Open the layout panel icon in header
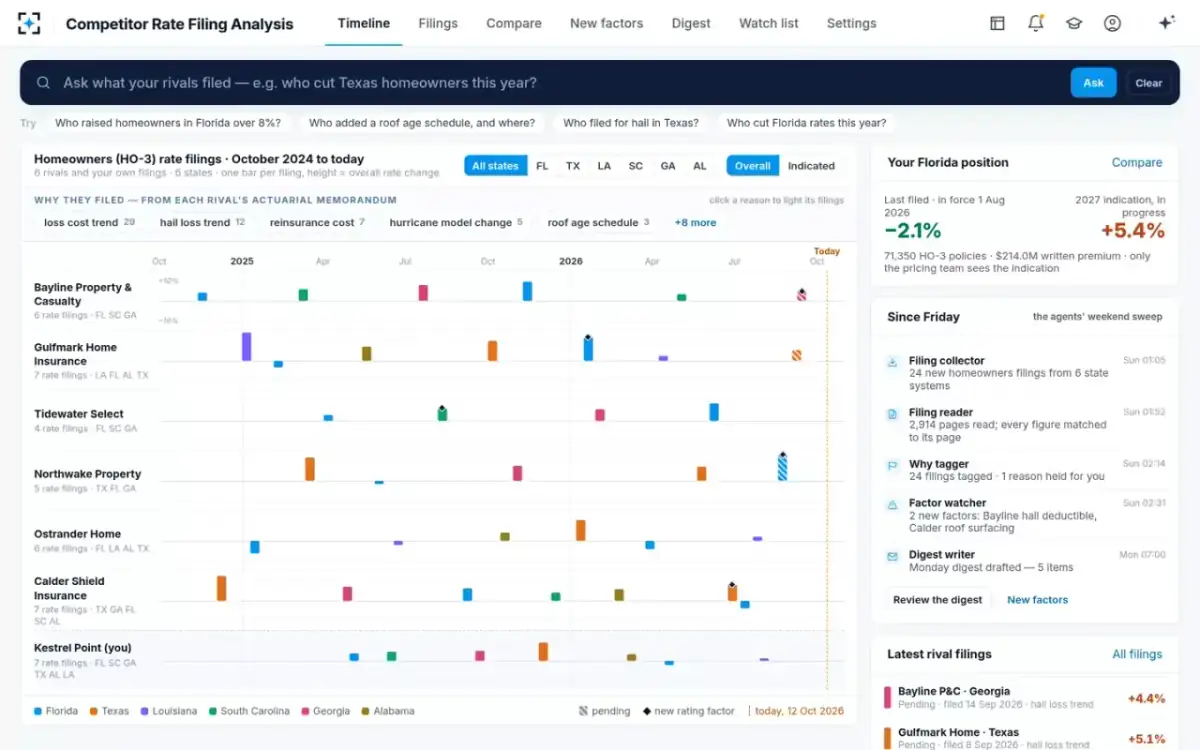The width and height of the screenshot is (1200, 750). (997, 23)
